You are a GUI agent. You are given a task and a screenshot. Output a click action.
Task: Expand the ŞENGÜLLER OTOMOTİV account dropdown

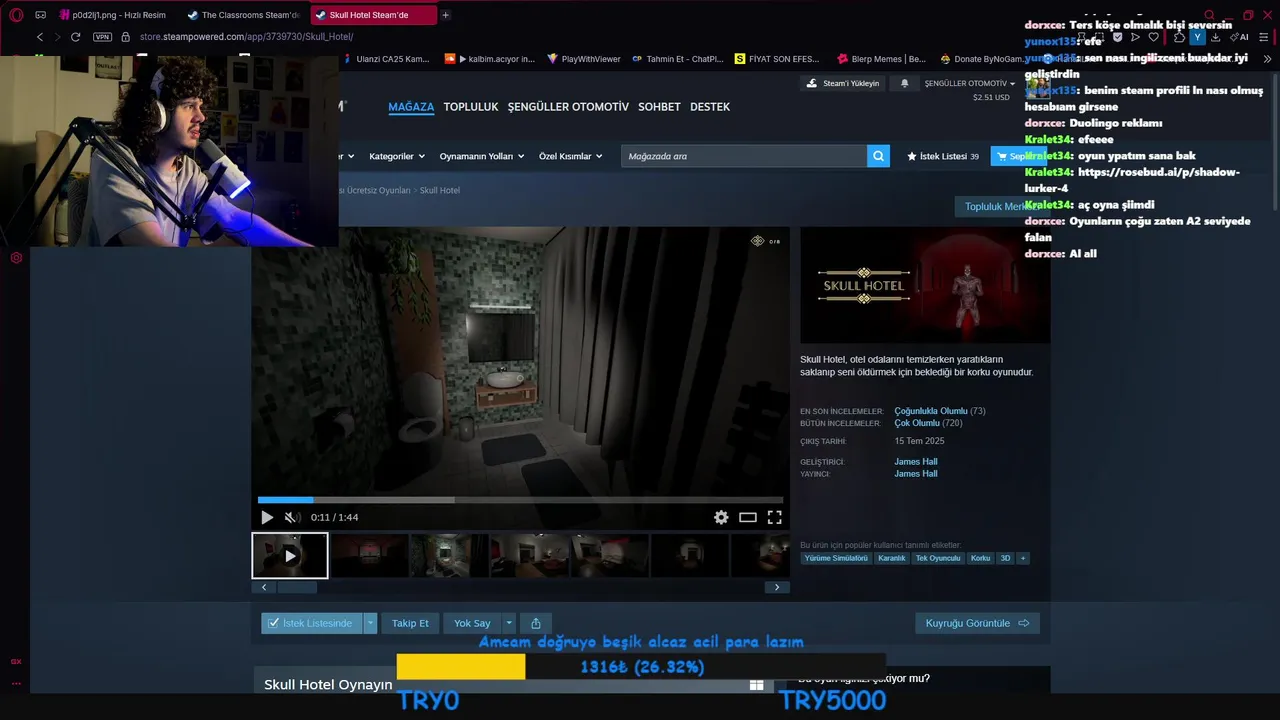(969, 83)
